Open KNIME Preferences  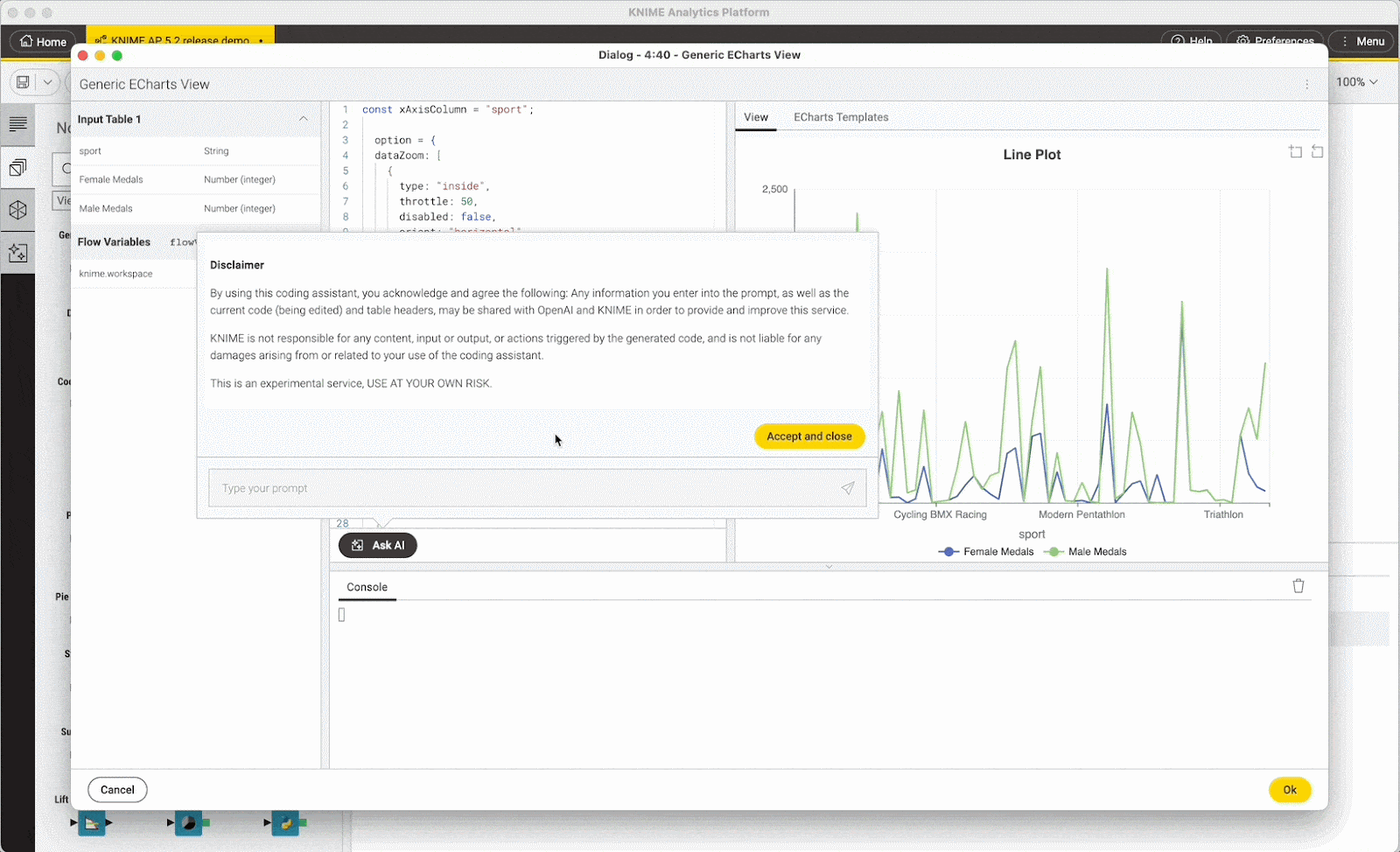pyautogui.click(x=1275, y=40)
